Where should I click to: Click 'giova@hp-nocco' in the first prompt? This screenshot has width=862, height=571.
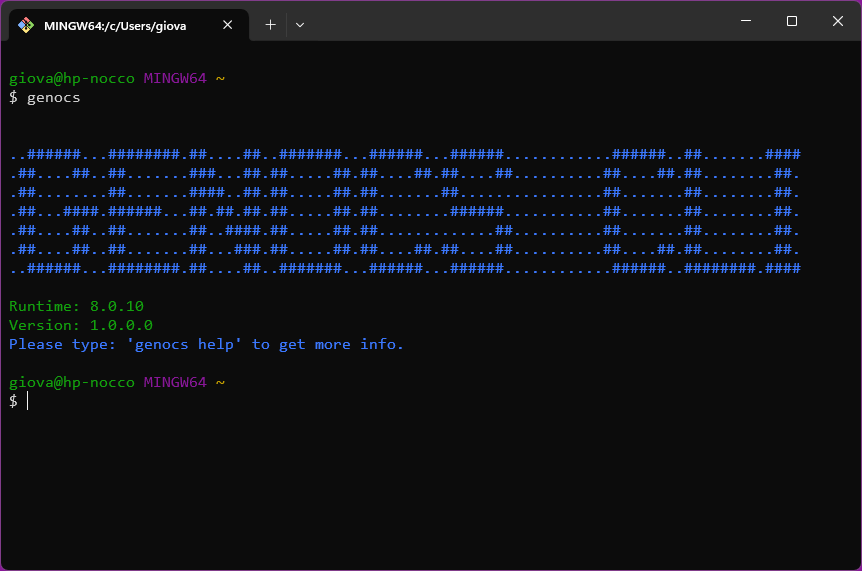coord(71,78)
